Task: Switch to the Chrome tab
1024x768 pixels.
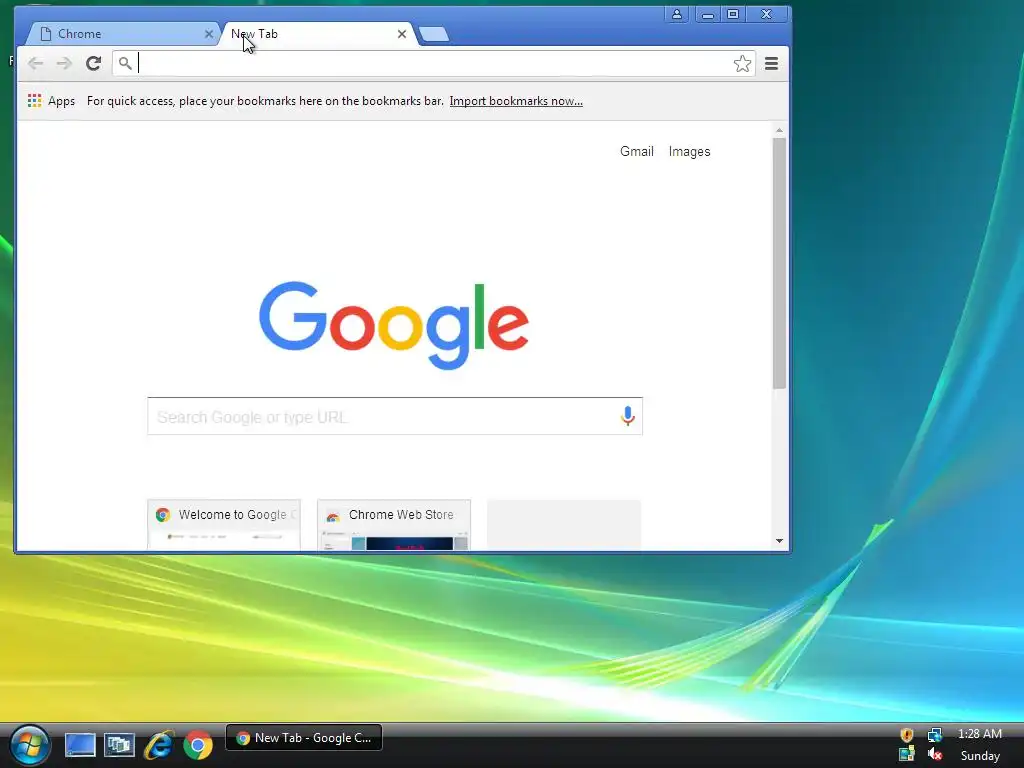Action: click(x=121, y=34)
